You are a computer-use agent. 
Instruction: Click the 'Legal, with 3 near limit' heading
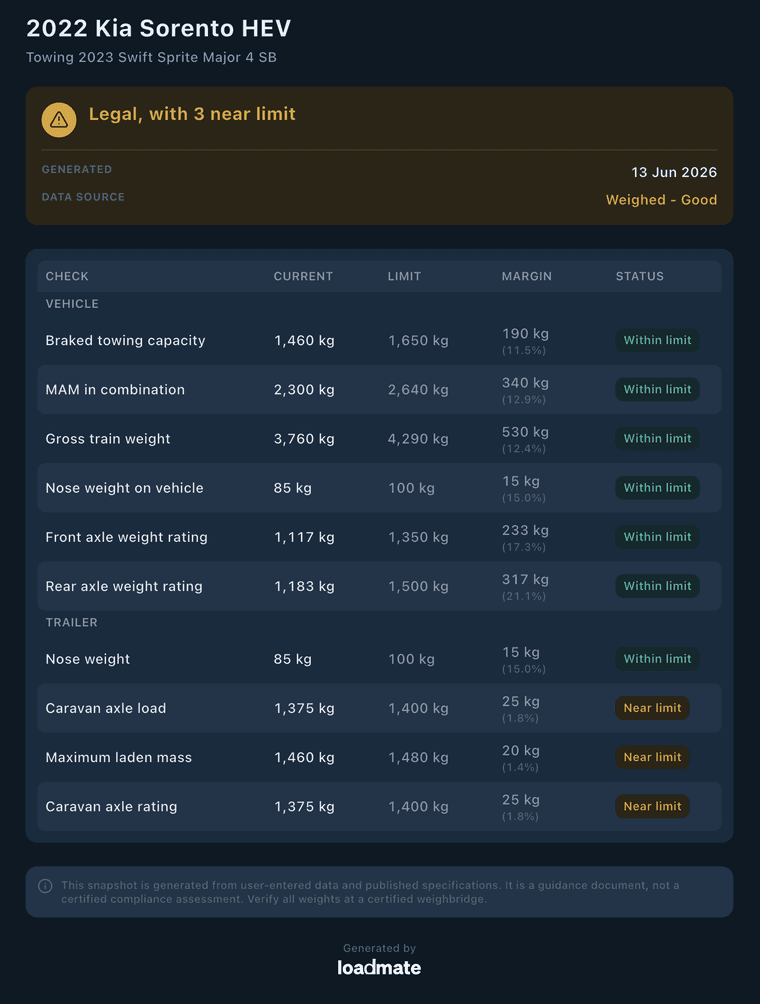(192, 114)
